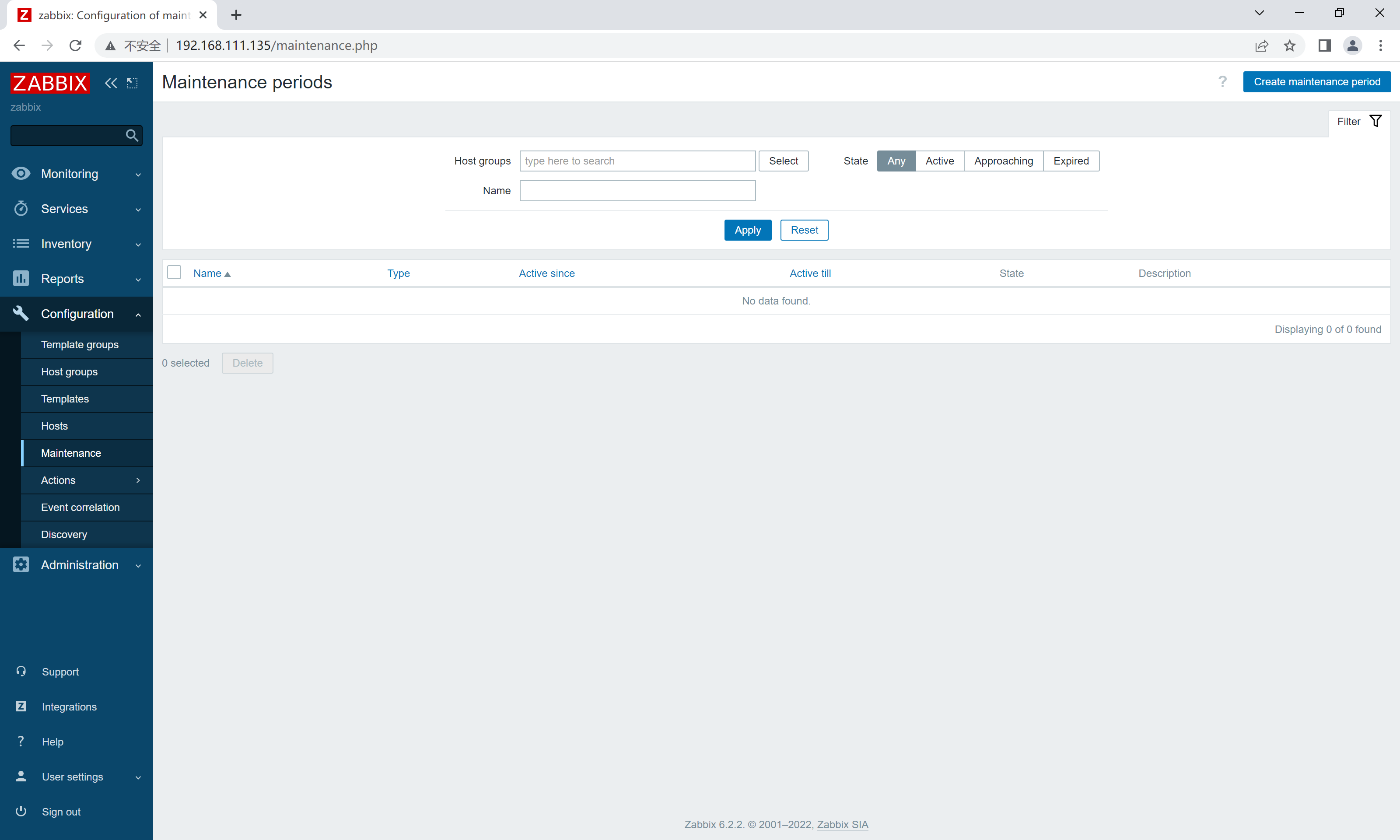Open a new browser tab
Viewport: 1400px width, 840px height.
pos(237,15)
